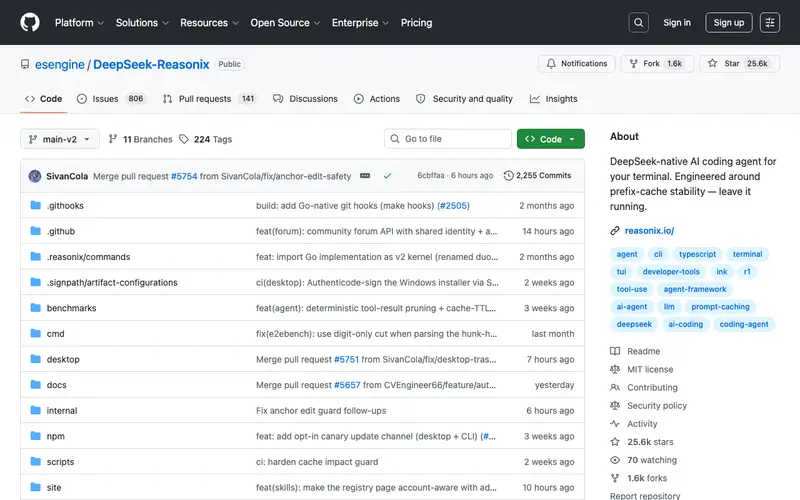The width and height of the screenshot is (800, 500).
Task: Open the esengine owner link
Action: pyautogui.click(x=60, y=64)
